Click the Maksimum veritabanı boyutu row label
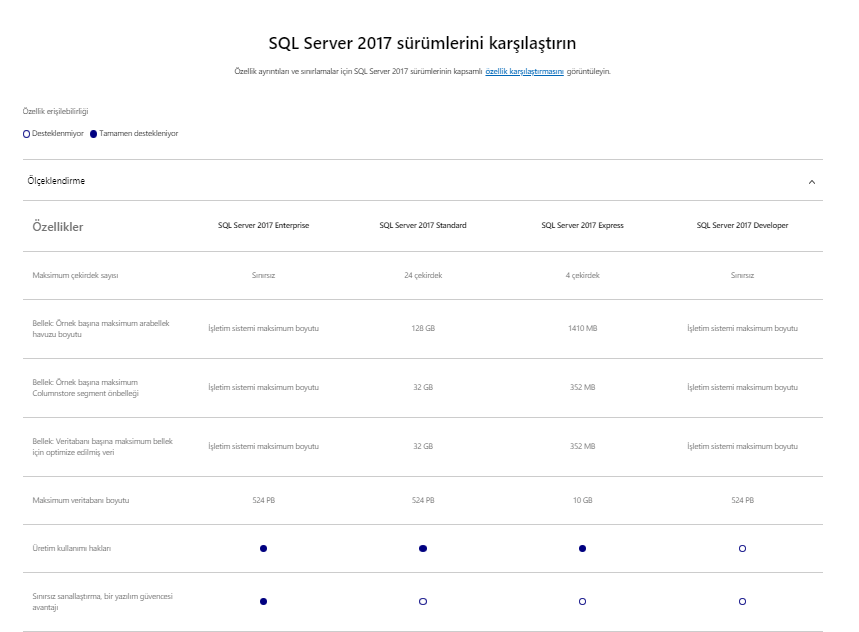Image resolution: width=859 pixels, height=632 pixels. pyautogui.click(x=81, y=501)
